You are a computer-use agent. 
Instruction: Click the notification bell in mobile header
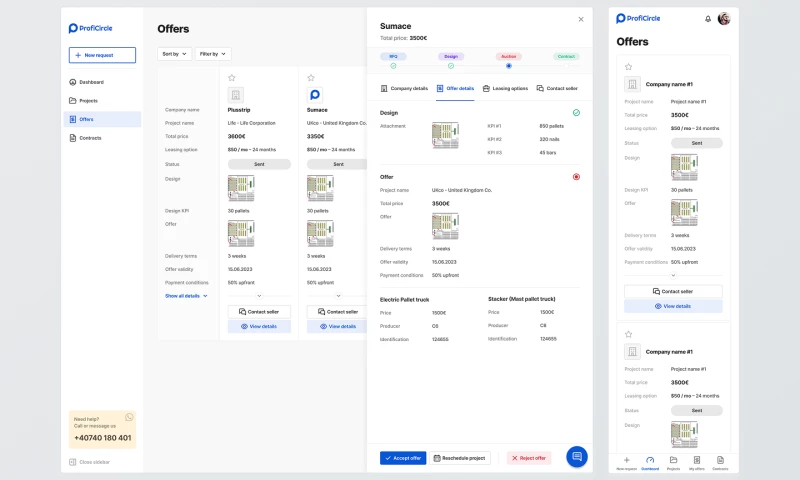click(708, 18)
